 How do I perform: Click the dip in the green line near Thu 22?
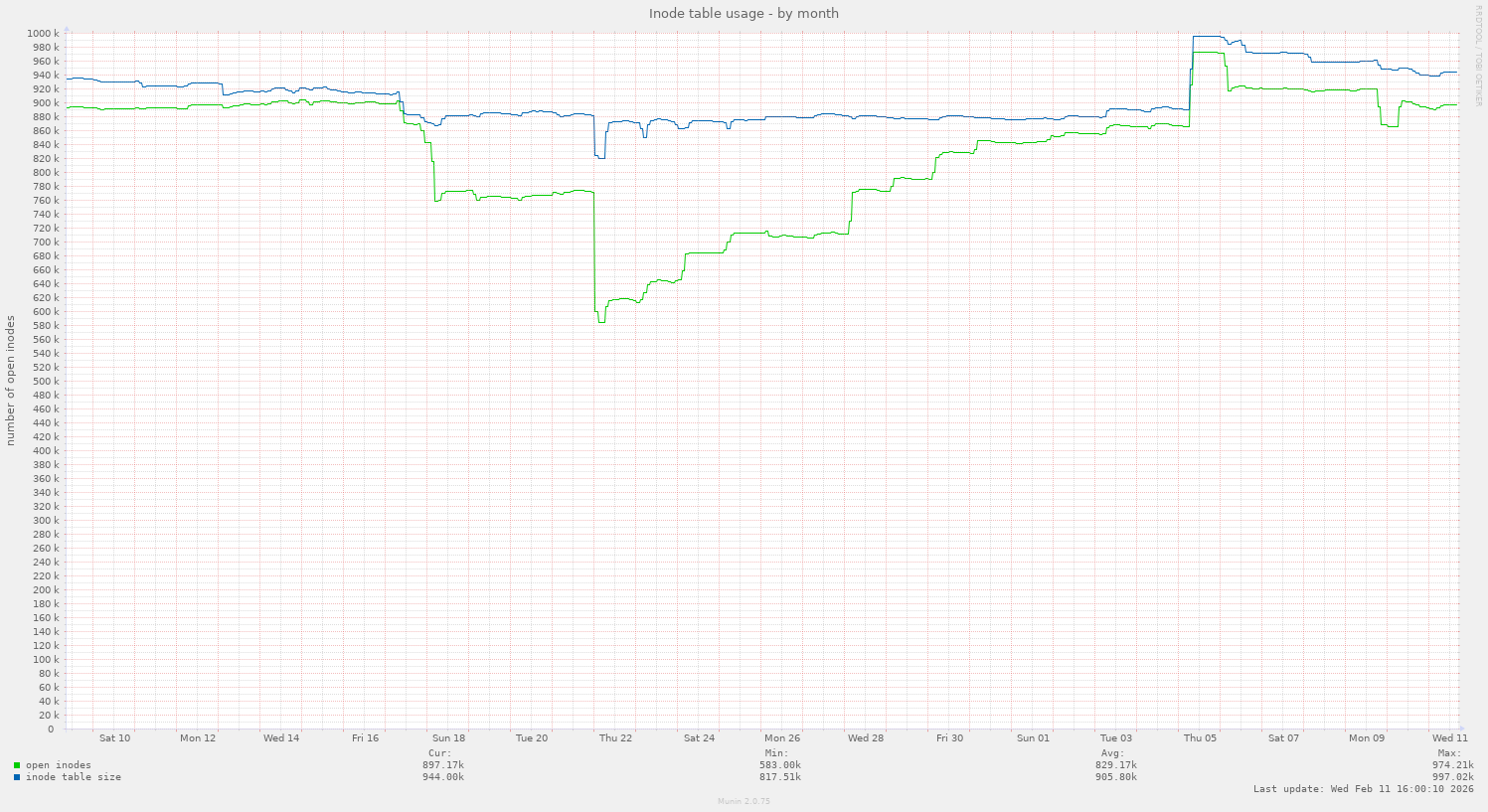[x=600, y=320]
